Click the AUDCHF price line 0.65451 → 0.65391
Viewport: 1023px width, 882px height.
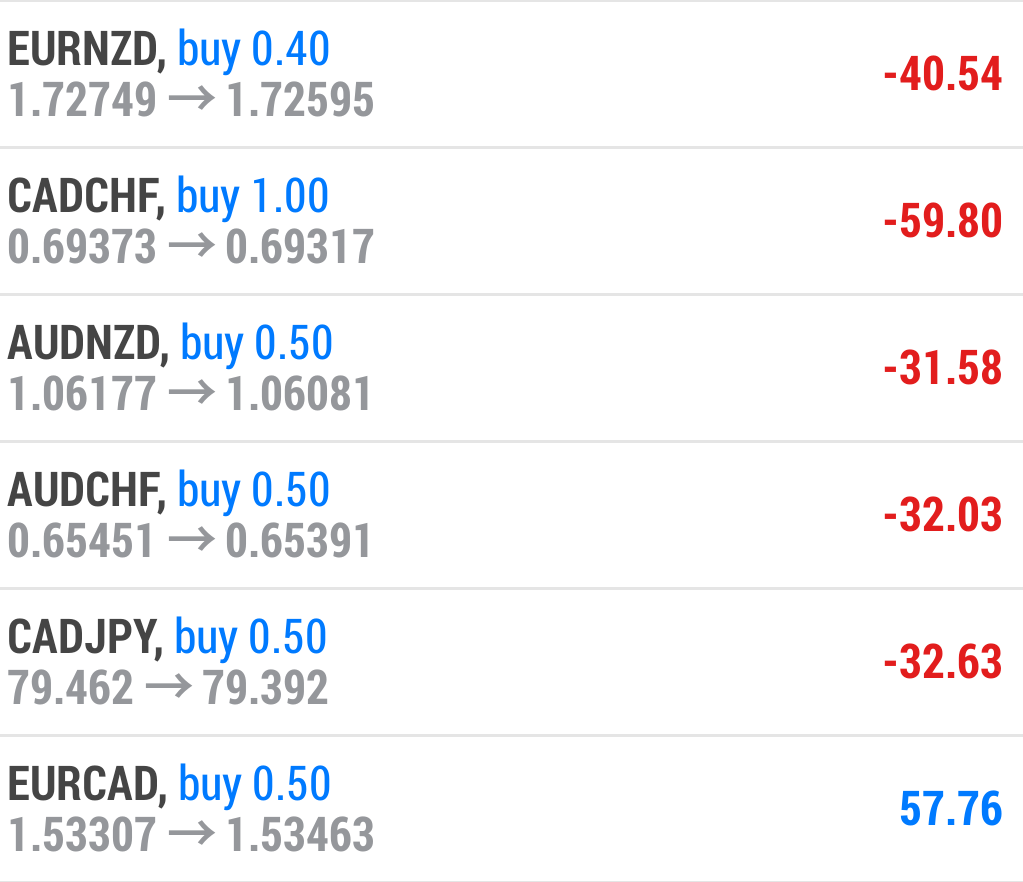[190, 541]
